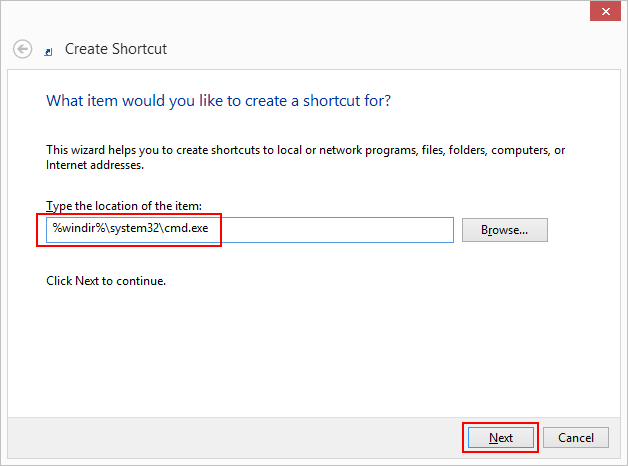Place cursor on cmd.exe in the path
The width and height of the screenshot is (628, 466).
coord(187,229)
